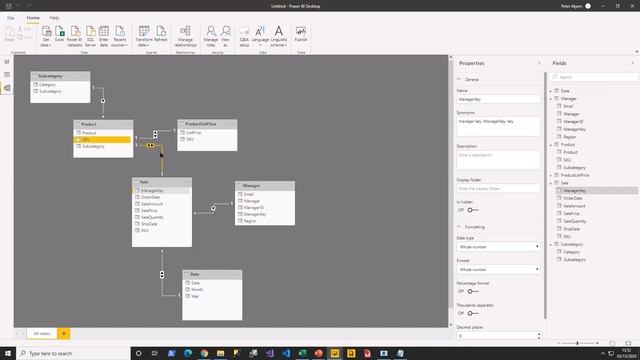Click the Reset layout icon

click(612, 343)
